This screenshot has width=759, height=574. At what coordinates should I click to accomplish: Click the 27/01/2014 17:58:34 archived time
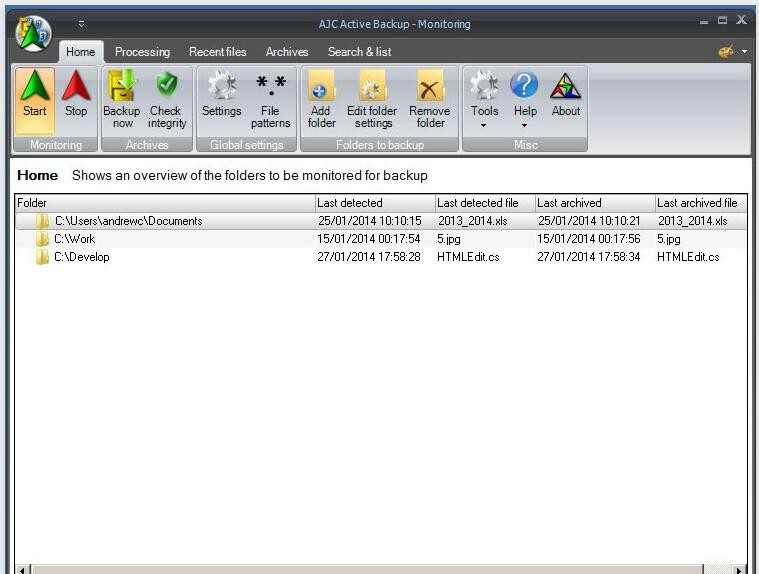coord(589,257)
